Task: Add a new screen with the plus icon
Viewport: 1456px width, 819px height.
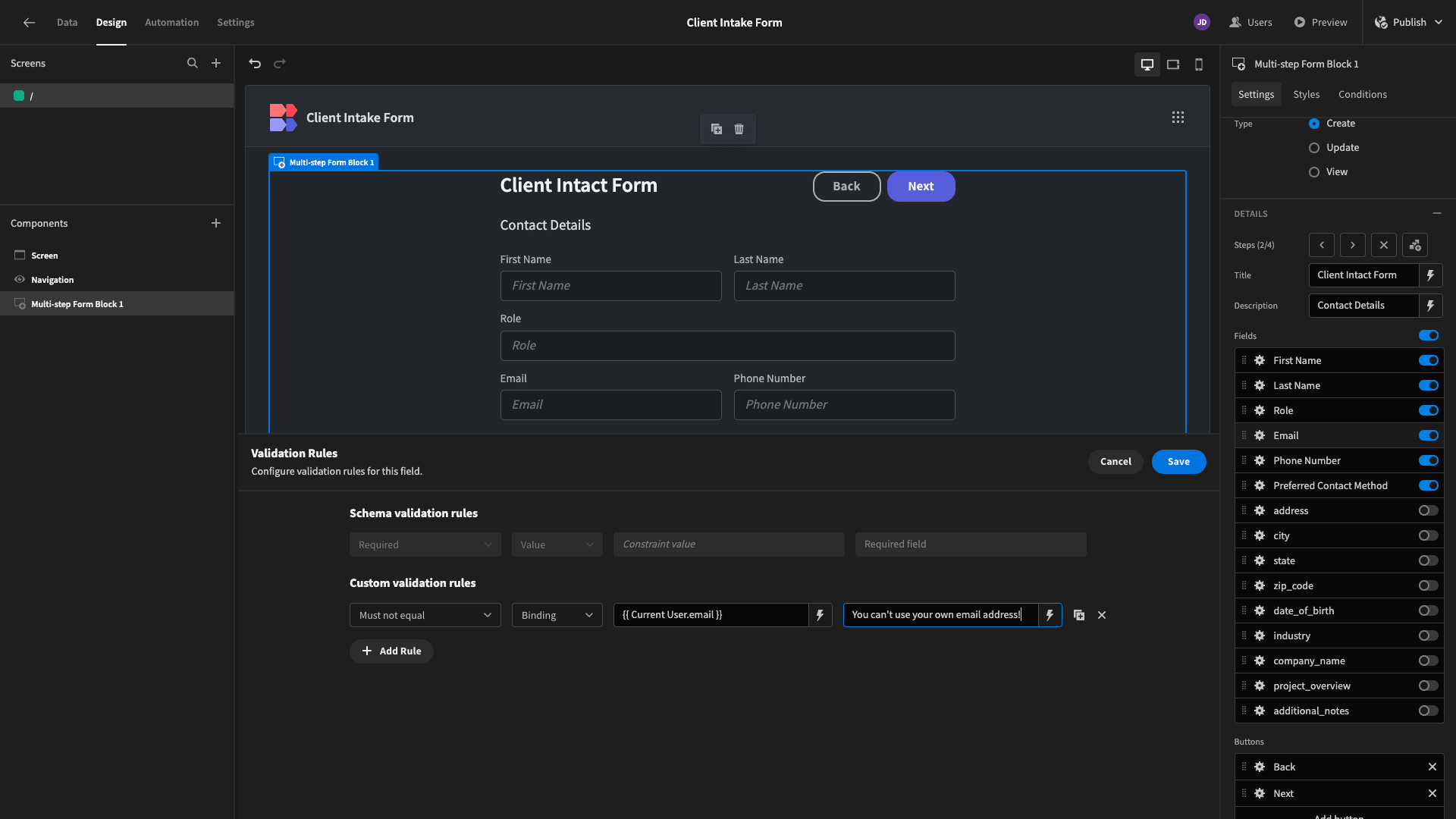Action: click(216, 64)
